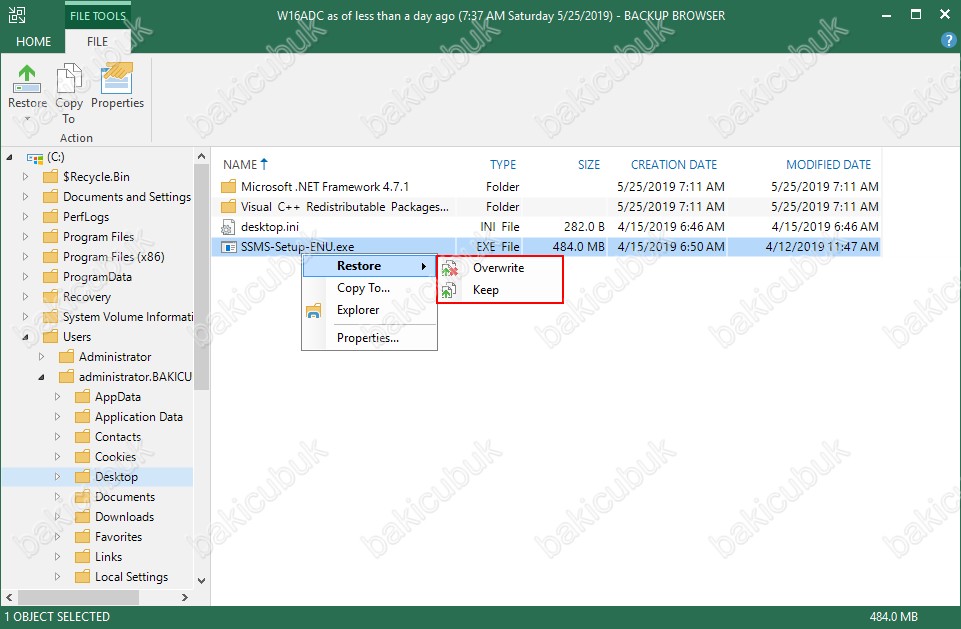Click the application menu icon in title bar
The image size is (961, 629).
17,15
